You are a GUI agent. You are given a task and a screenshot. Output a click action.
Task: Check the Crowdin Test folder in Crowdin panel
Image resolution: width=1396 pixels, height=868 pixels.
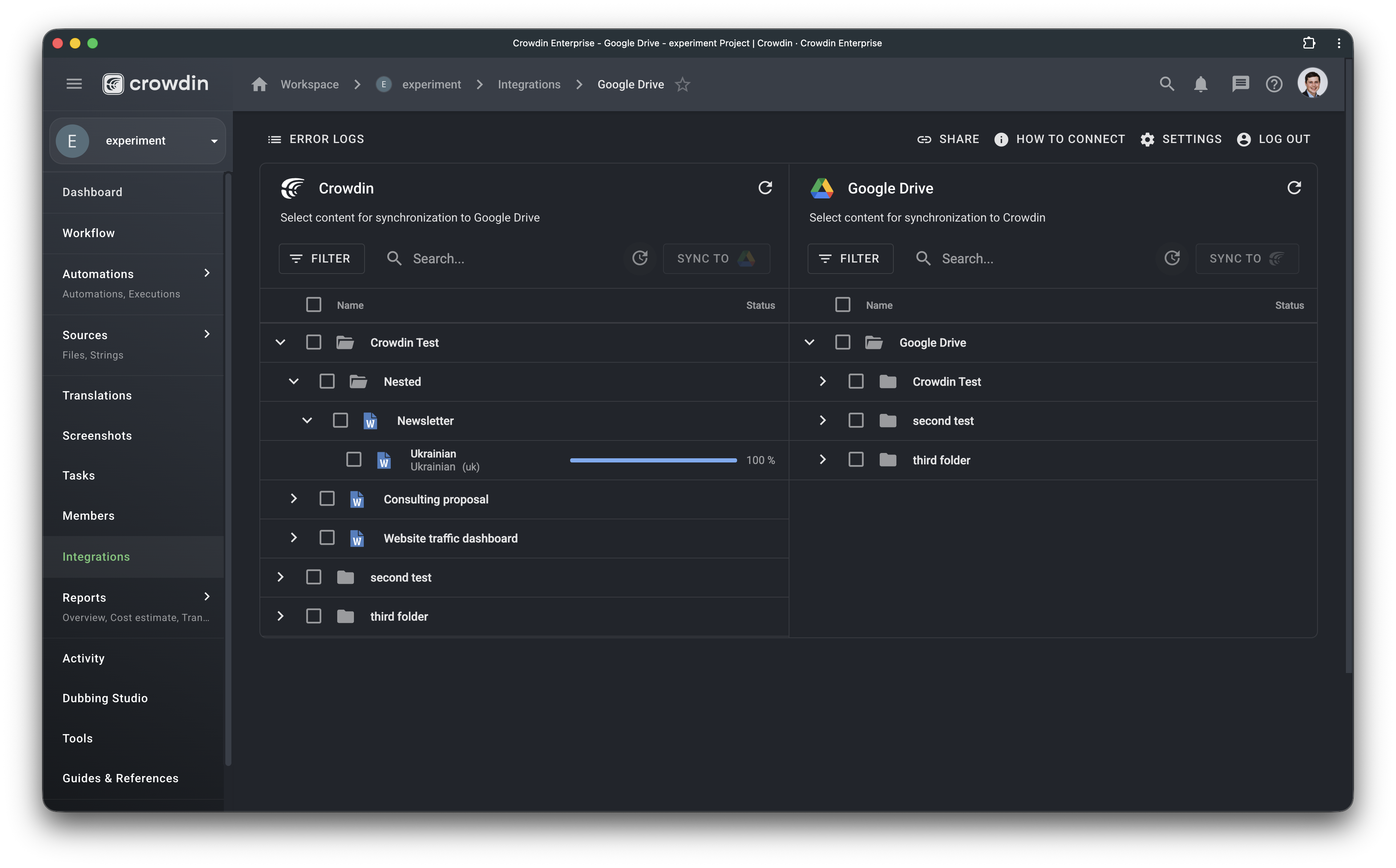313,342
